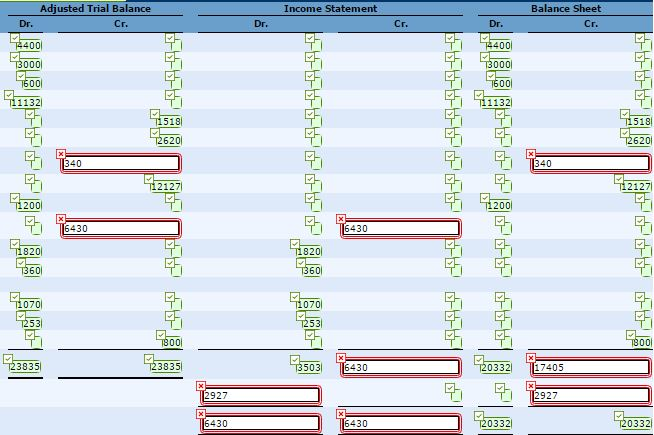Image resolution: width=654 pixels, height=435 pixels.
Task: Click green check icon on Income Statement Dr. 1070
Action: click(295, 297)
